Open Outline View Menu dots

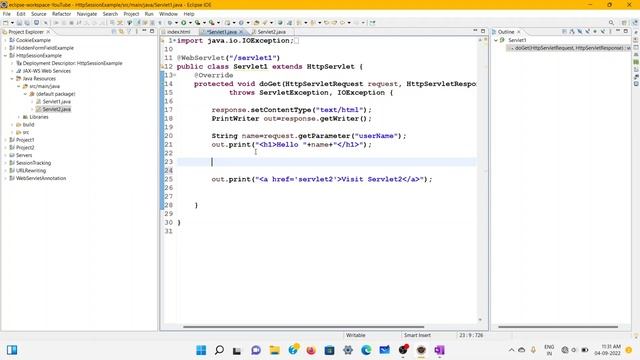(610, 31)
